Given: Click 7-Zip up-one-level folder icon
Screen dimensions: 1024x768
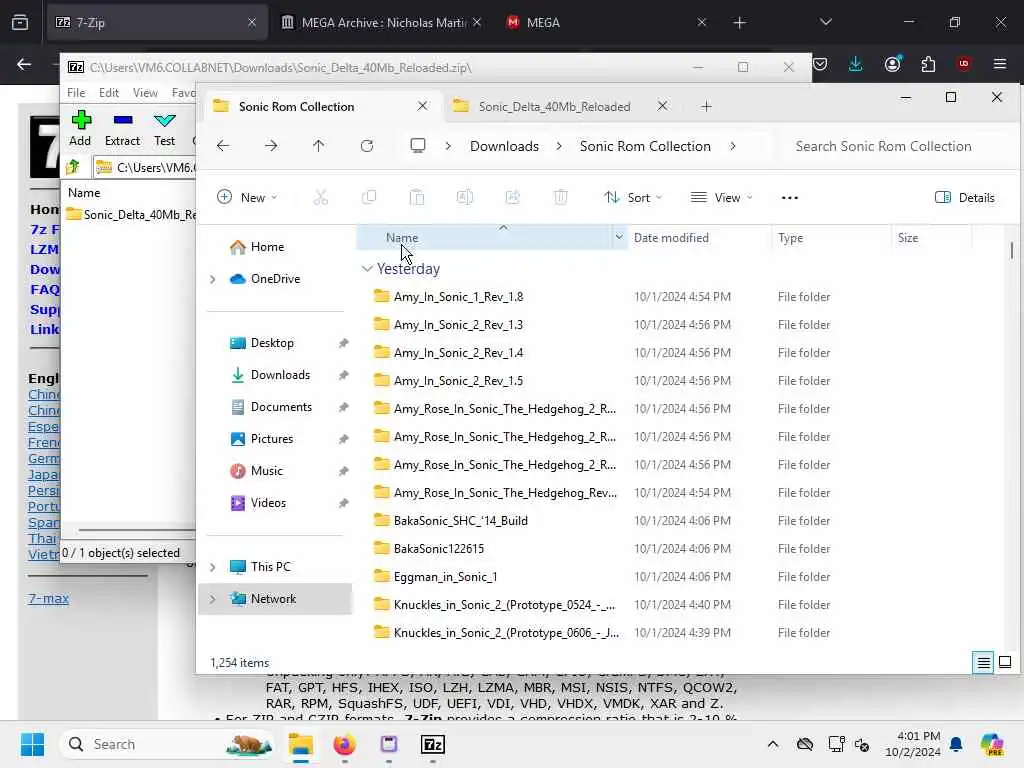Looking at the screenshot, I should [73, 167].
